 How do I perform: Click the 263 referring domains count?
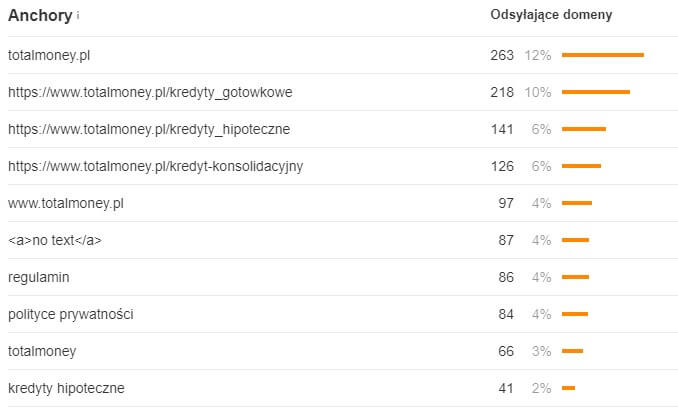[501, 55]
